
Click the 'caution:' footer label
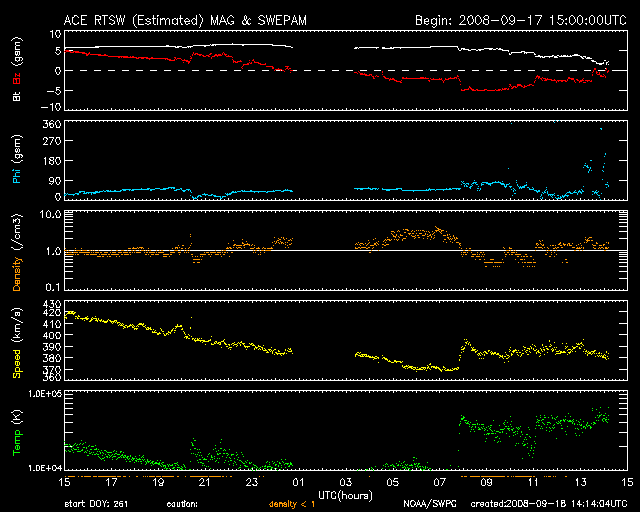point(182,504)
